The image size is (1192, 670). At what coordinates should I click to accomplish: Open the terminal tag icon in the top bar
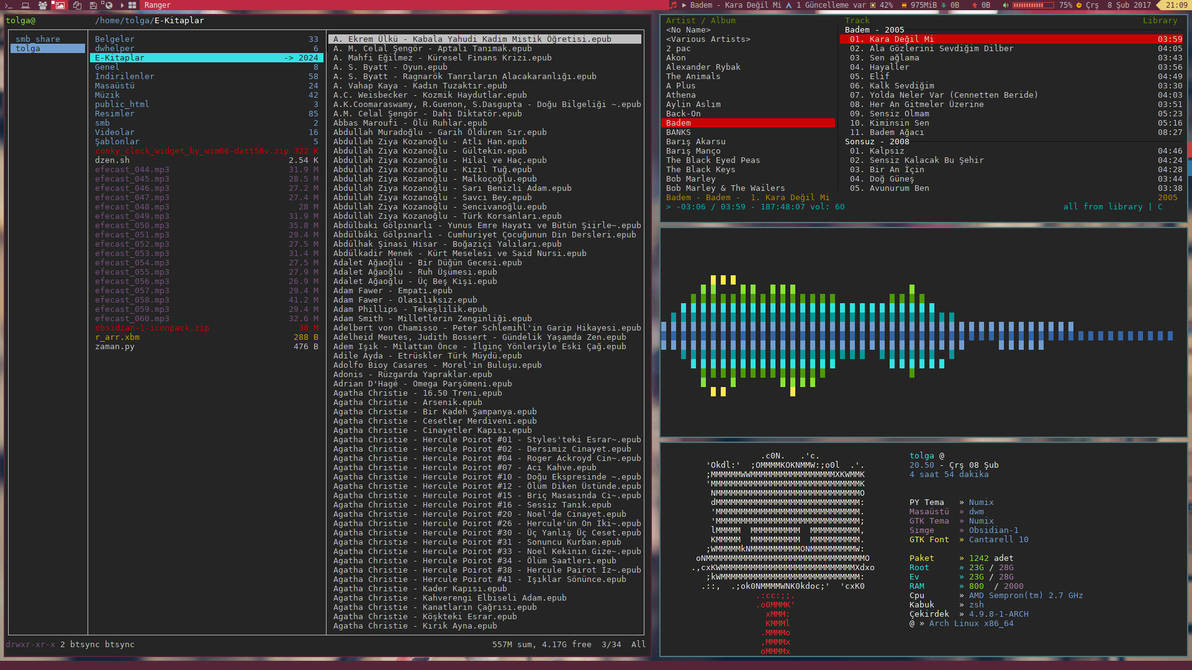[x=7, y=5]
